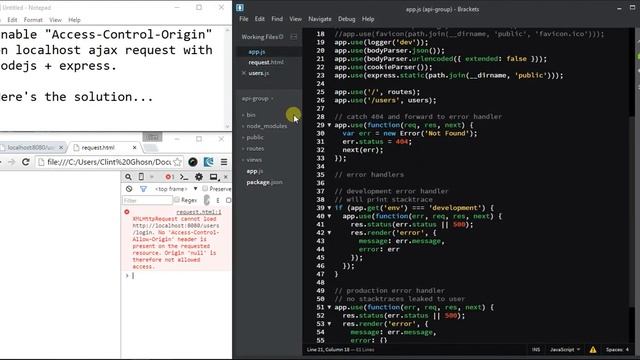
Task: Click the split view icon beside Working Files
Action: coord(293,37)
